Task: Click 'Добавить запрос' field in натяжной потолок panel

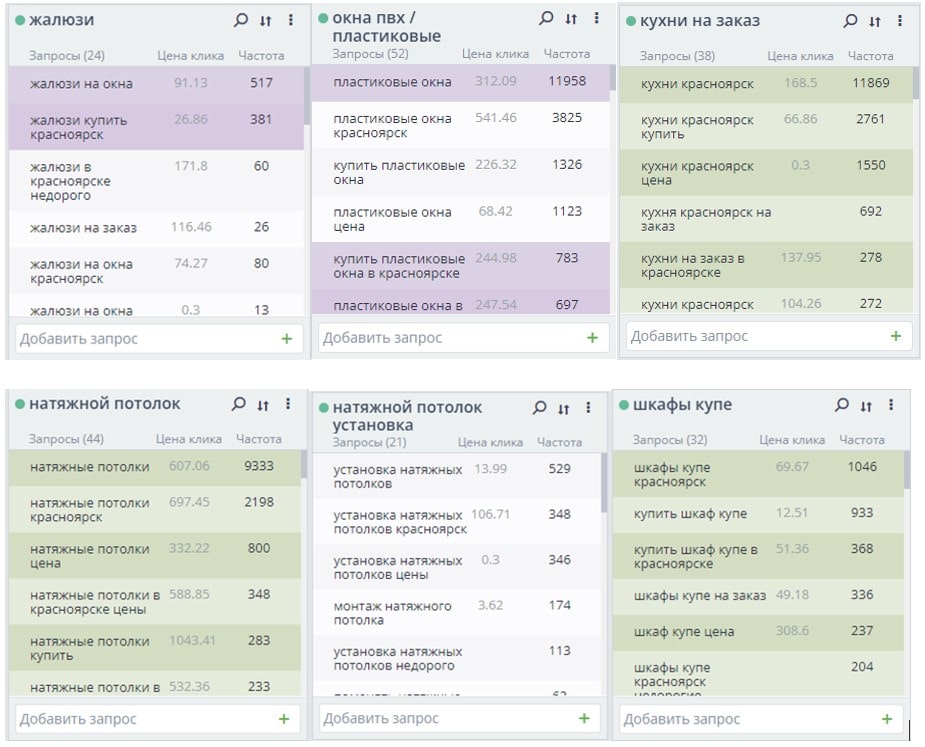Action: pyautogui.click(x=140, y=719)
